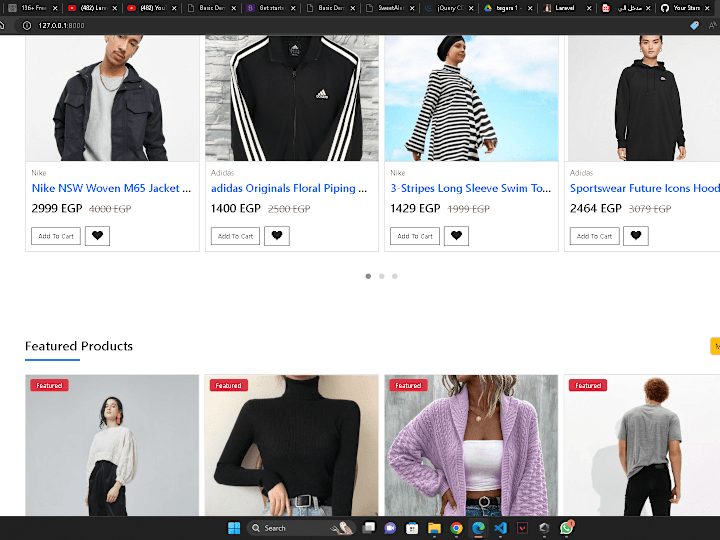
Task: Open featured grey t-shirt product image
Action: 643,445
